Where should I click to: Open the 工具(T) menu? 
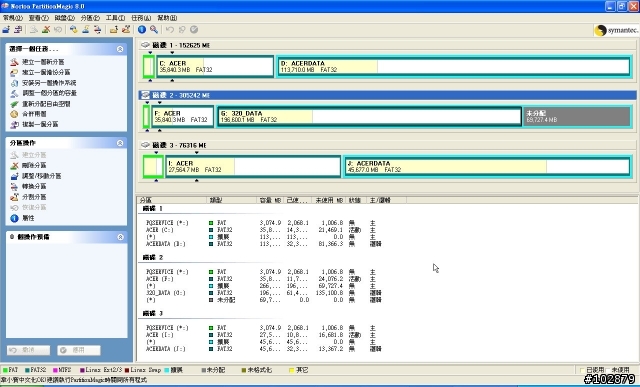(116, 18)
